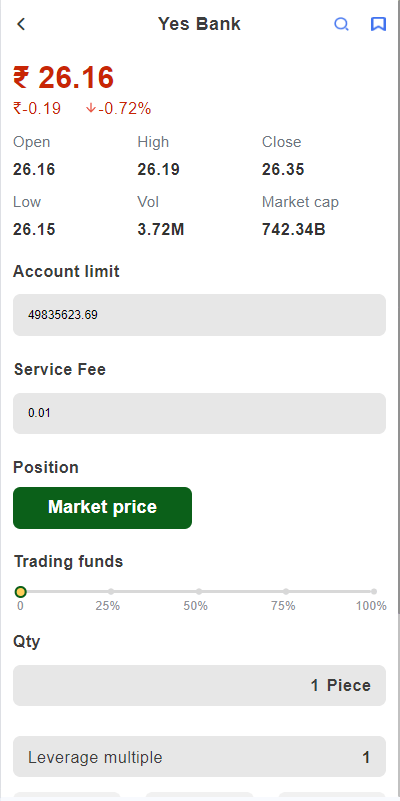Click the Vol value 3.72M
Image resolution: width=400 pixels, height=801 pixels.
(x=161, y=230)
